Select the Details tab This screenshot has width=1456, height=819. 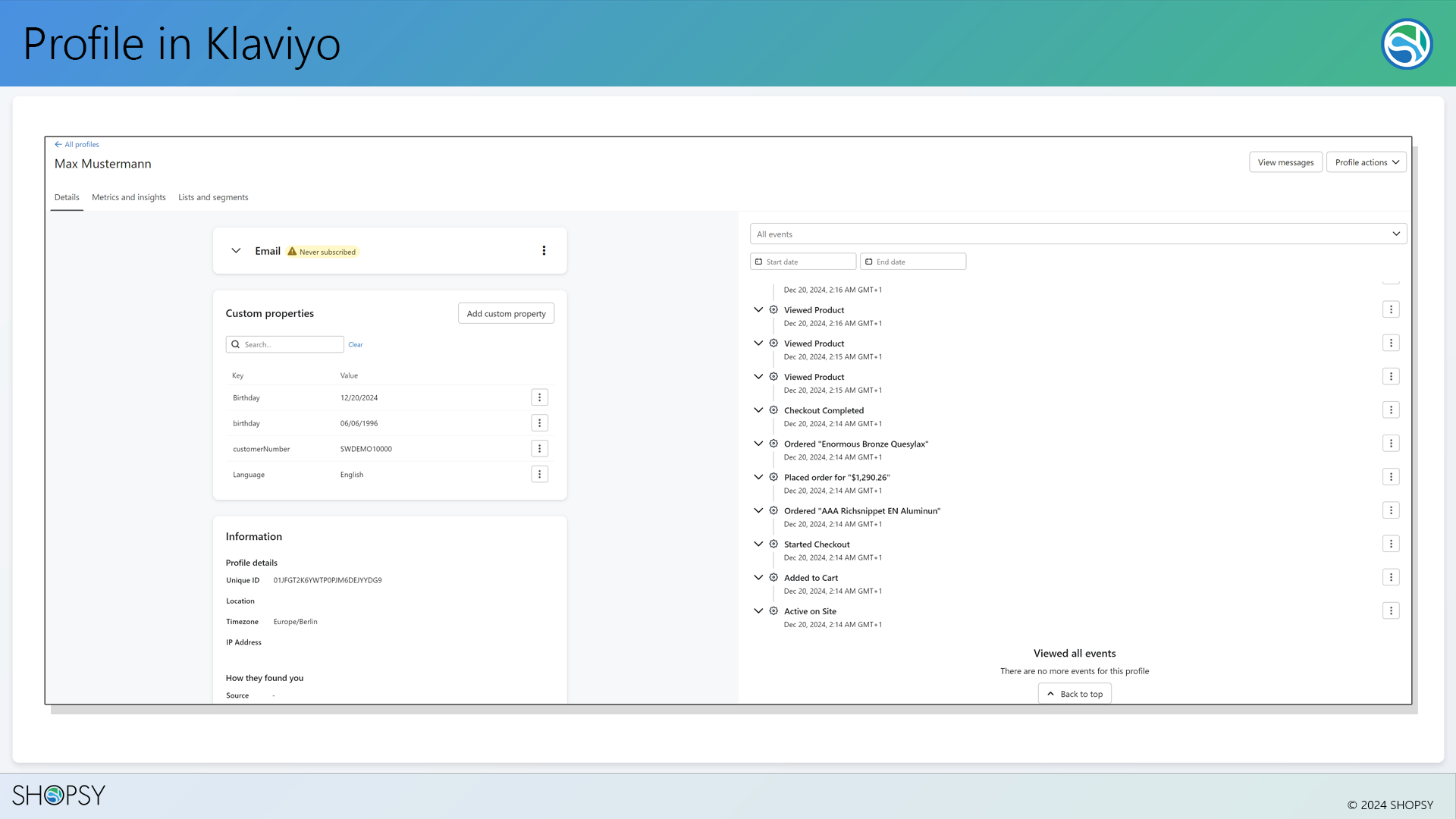pos(67,197)
